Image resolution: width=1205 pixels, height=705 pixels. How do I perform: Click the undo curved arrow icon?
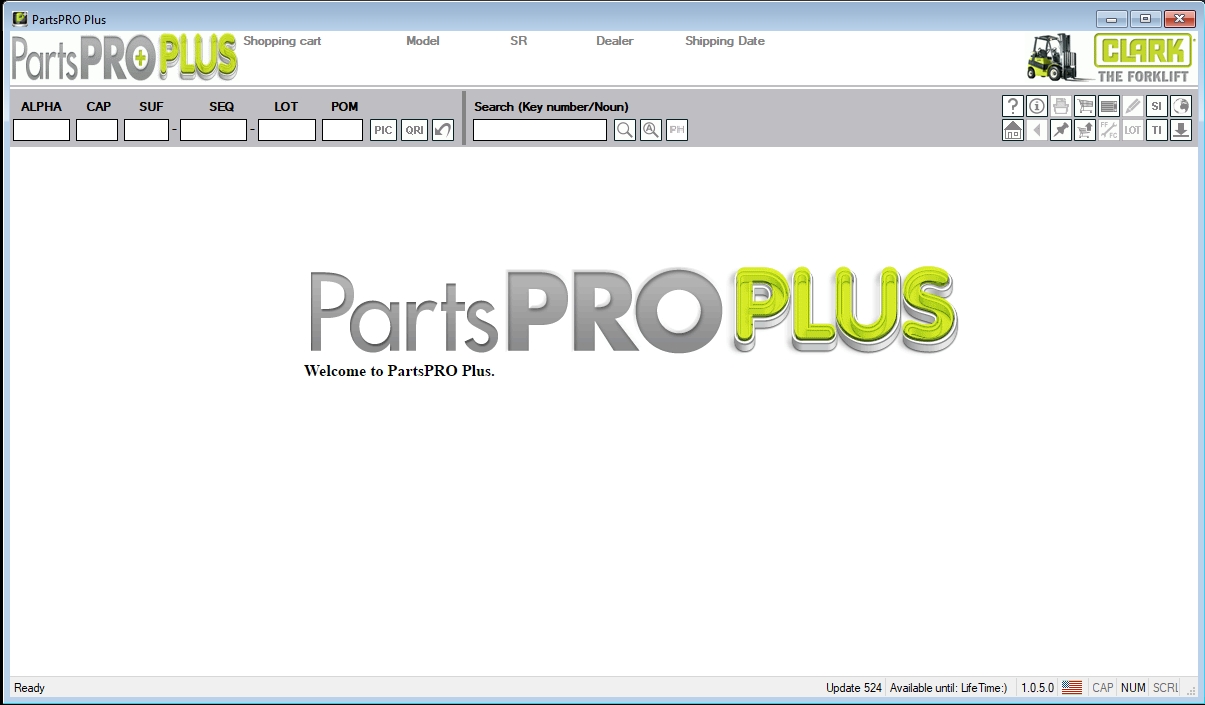point(442,130)
